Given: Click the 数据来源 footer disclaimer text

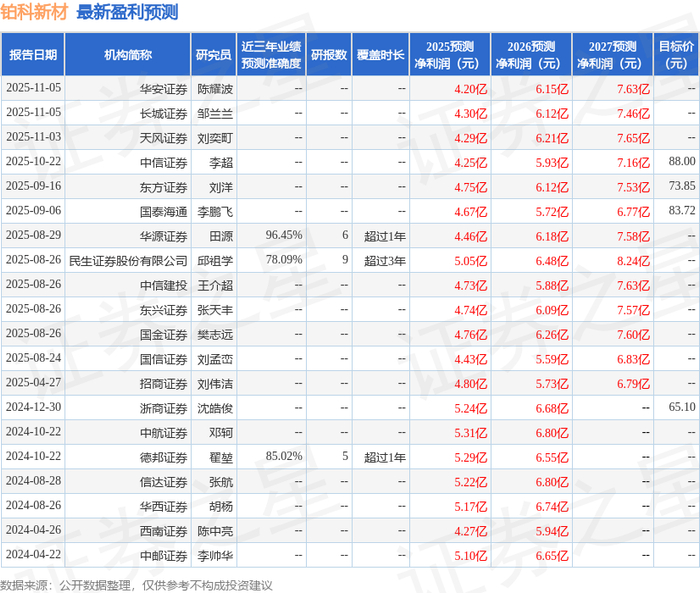Looking at the screenshot, I should coord(136,585).
